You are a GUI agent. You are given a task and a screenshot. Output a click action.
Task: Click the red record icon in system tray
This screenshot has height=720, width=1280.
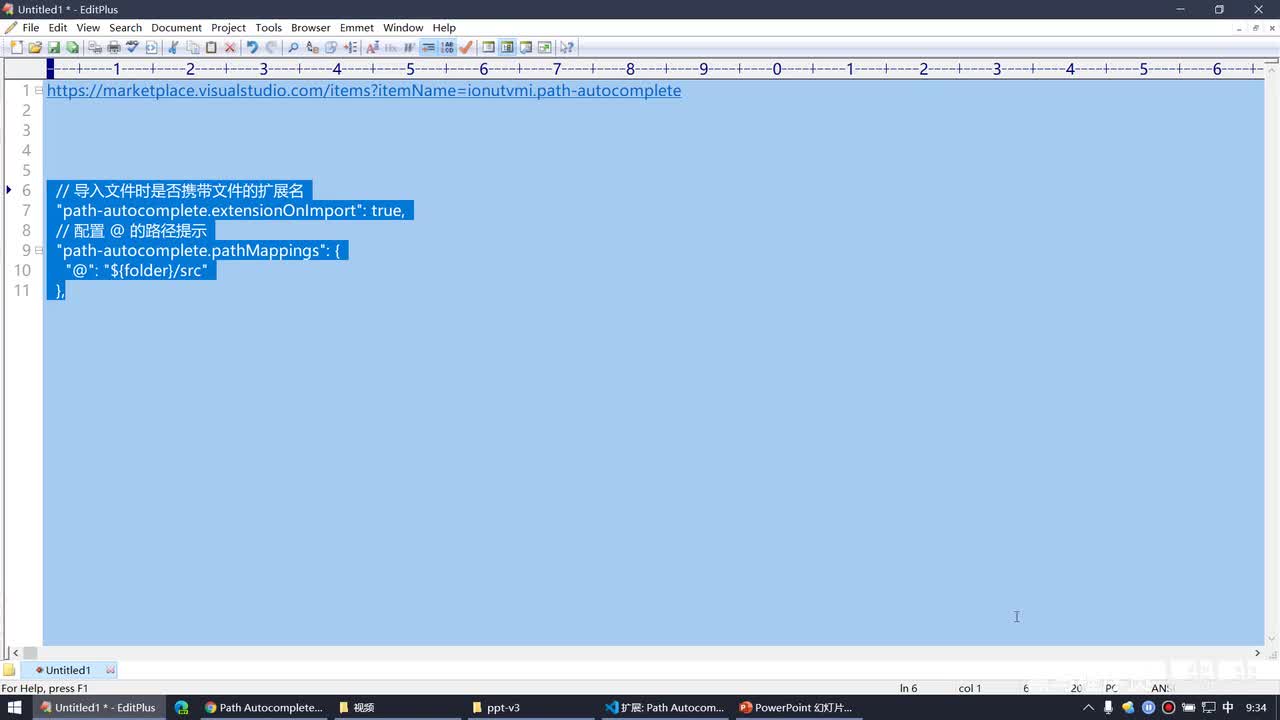pos(1168,707)
